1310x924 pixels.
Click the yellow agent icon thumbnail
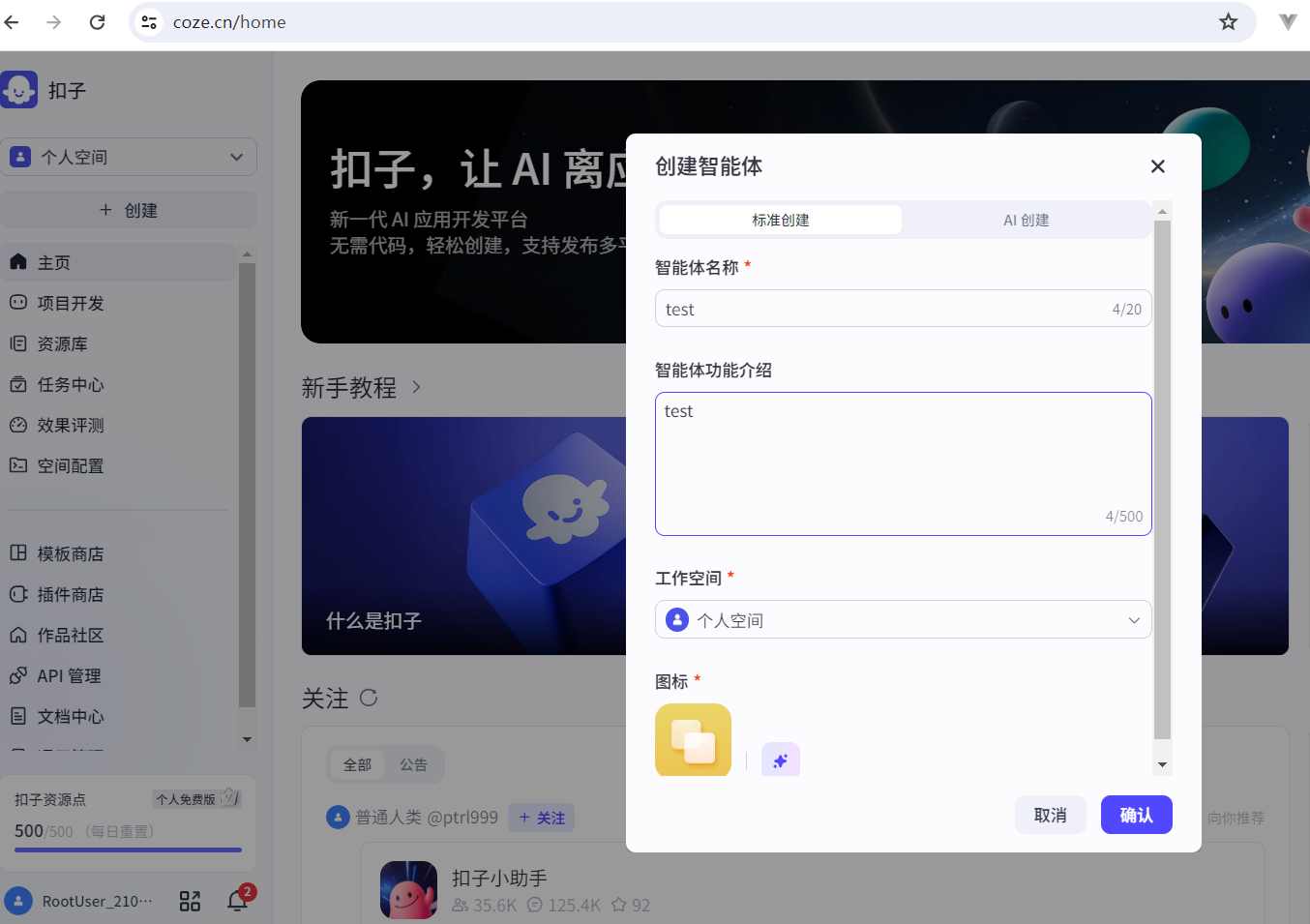click(x=693, y=739)
